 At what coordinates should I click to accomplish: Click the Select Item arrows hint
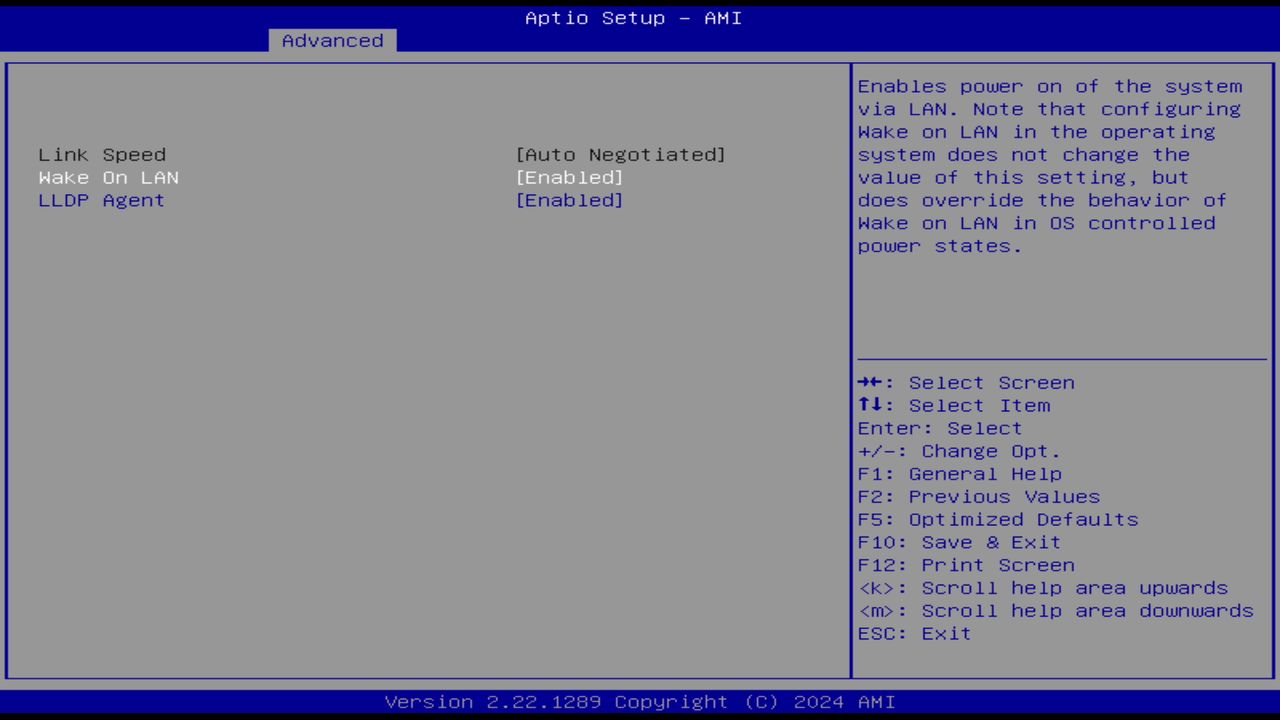click(x=954, y=406)
